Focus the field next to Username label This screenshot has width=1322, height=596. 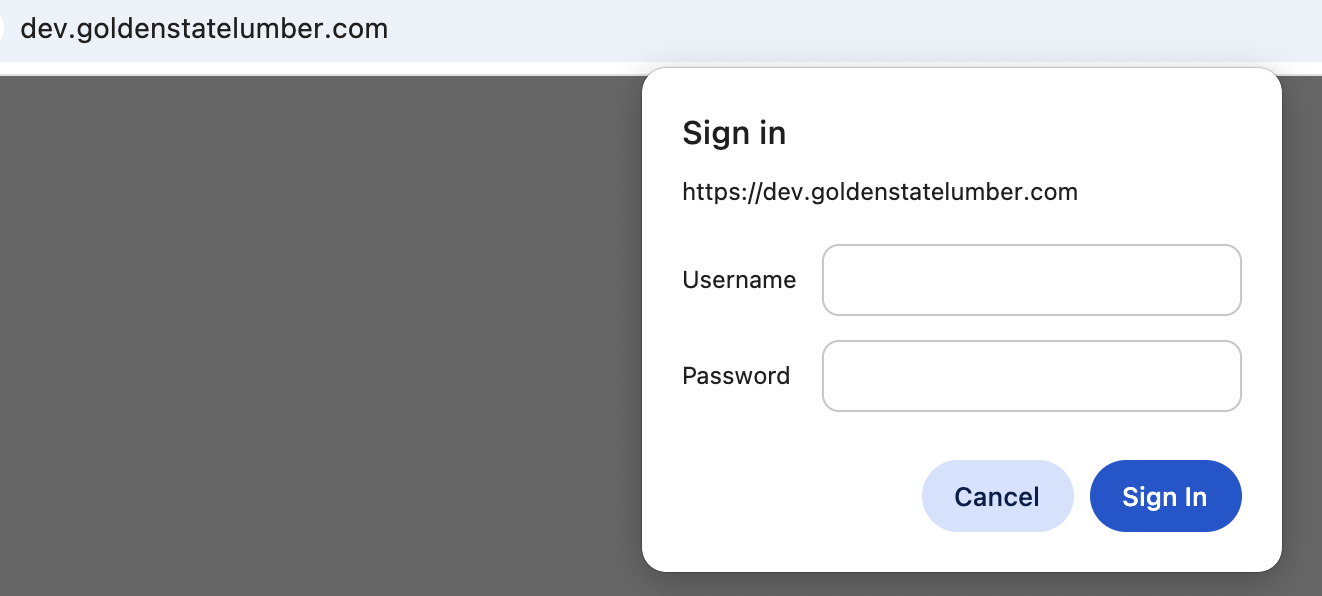[1031, 280]
